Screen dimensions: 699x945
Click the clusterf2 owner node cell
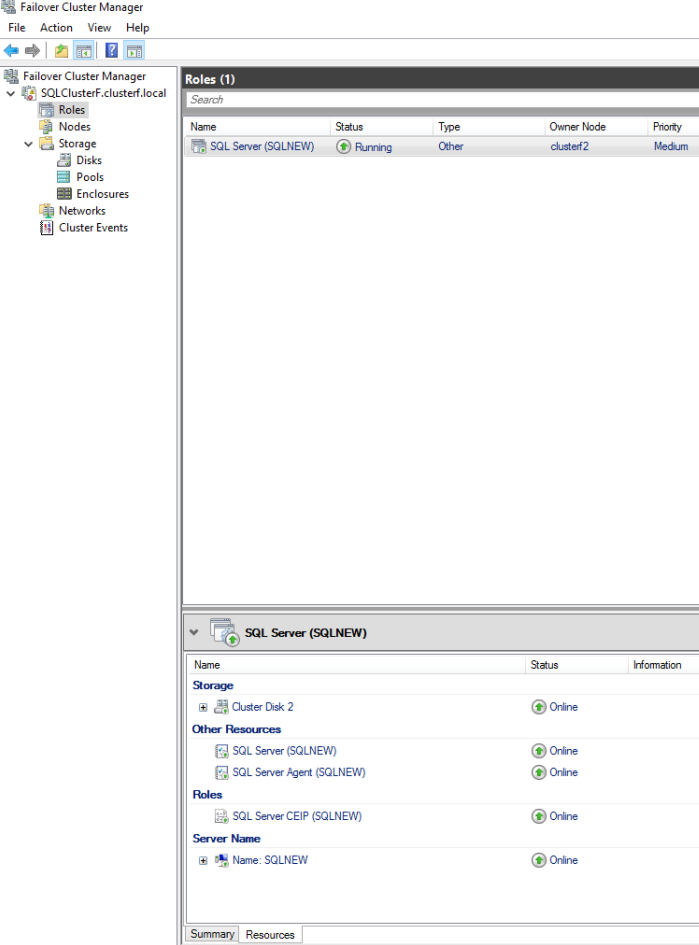coord(569,146)
